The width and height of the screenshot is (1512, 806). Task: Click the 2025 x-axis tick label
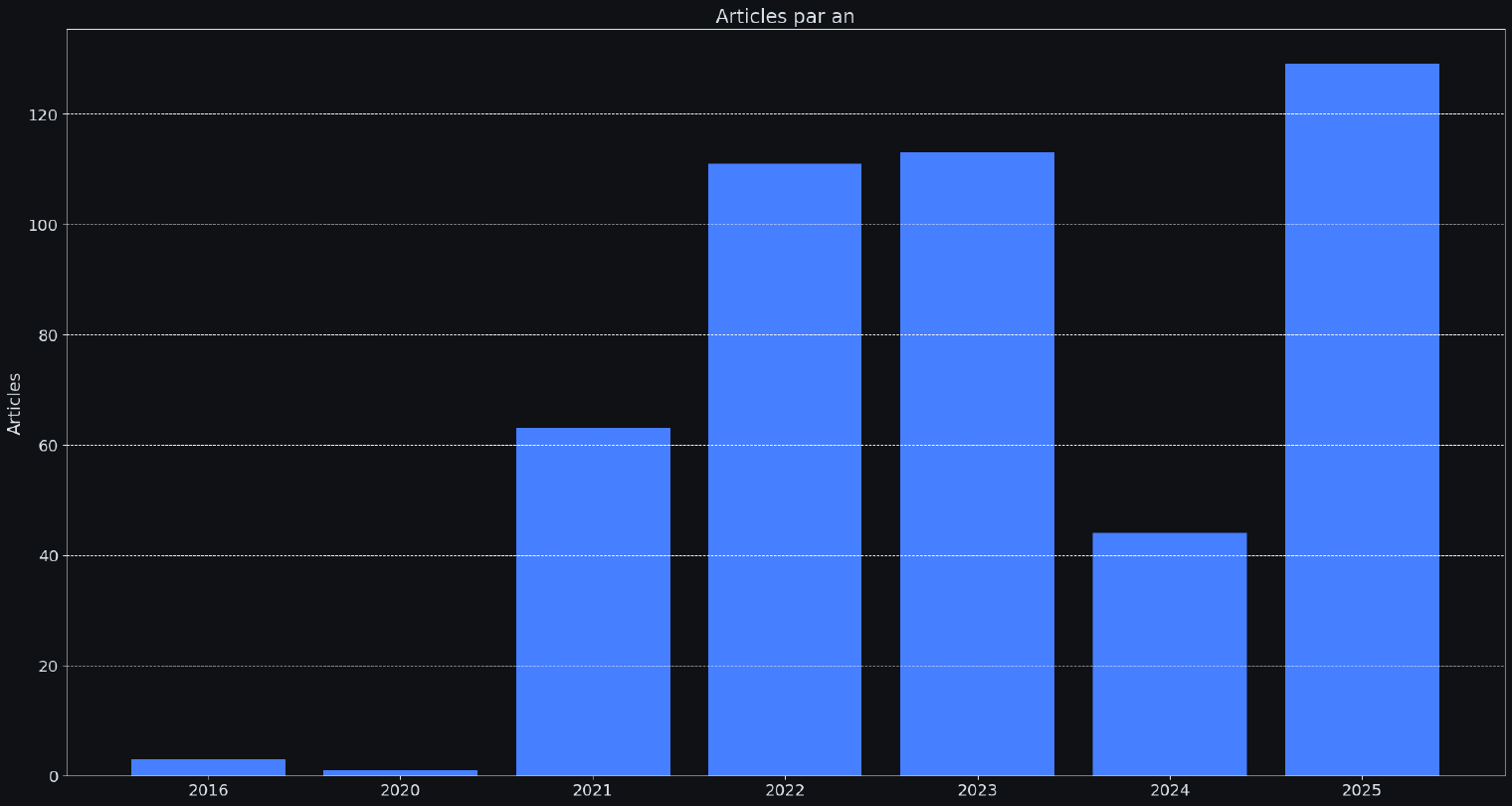(1362, 790)
